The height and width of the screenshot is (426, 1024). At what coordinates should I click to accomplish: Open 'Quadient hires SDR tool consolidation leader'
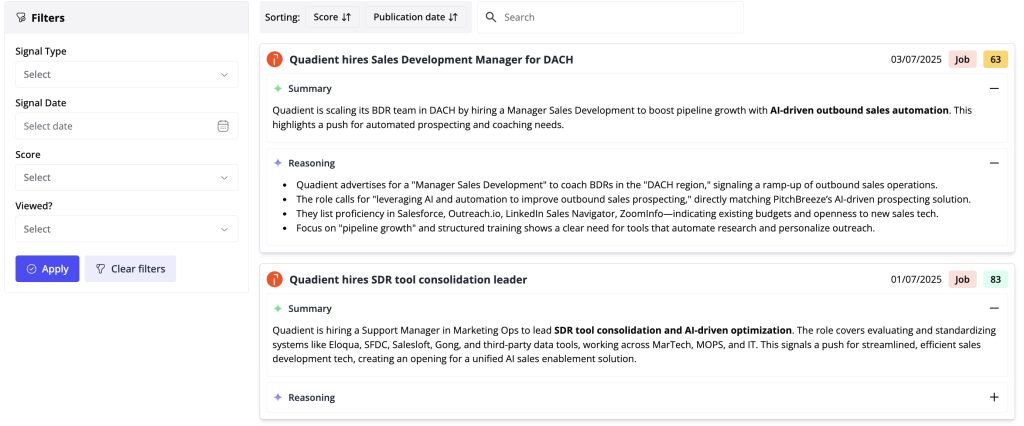(408, 280)
